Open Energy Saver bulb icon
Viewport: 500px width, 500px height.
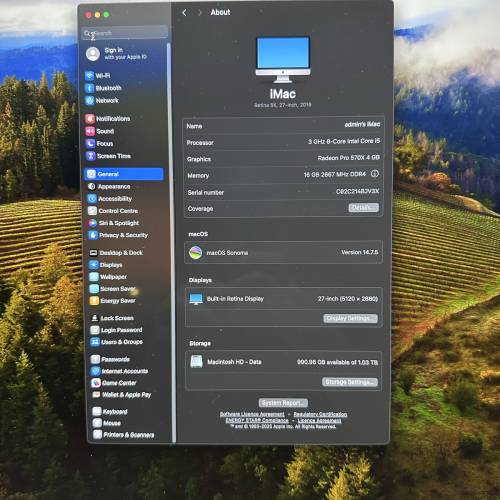click(x=95, y=301)
